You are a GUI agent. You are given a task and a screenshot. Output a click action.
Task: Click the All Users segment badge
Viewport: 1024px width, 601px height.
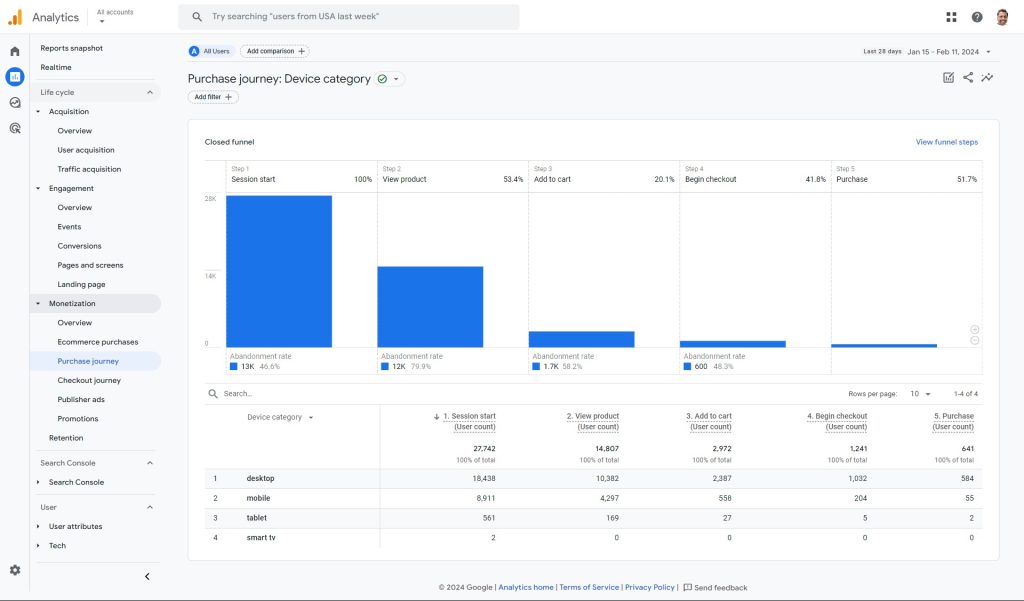(x=210, y=51)
